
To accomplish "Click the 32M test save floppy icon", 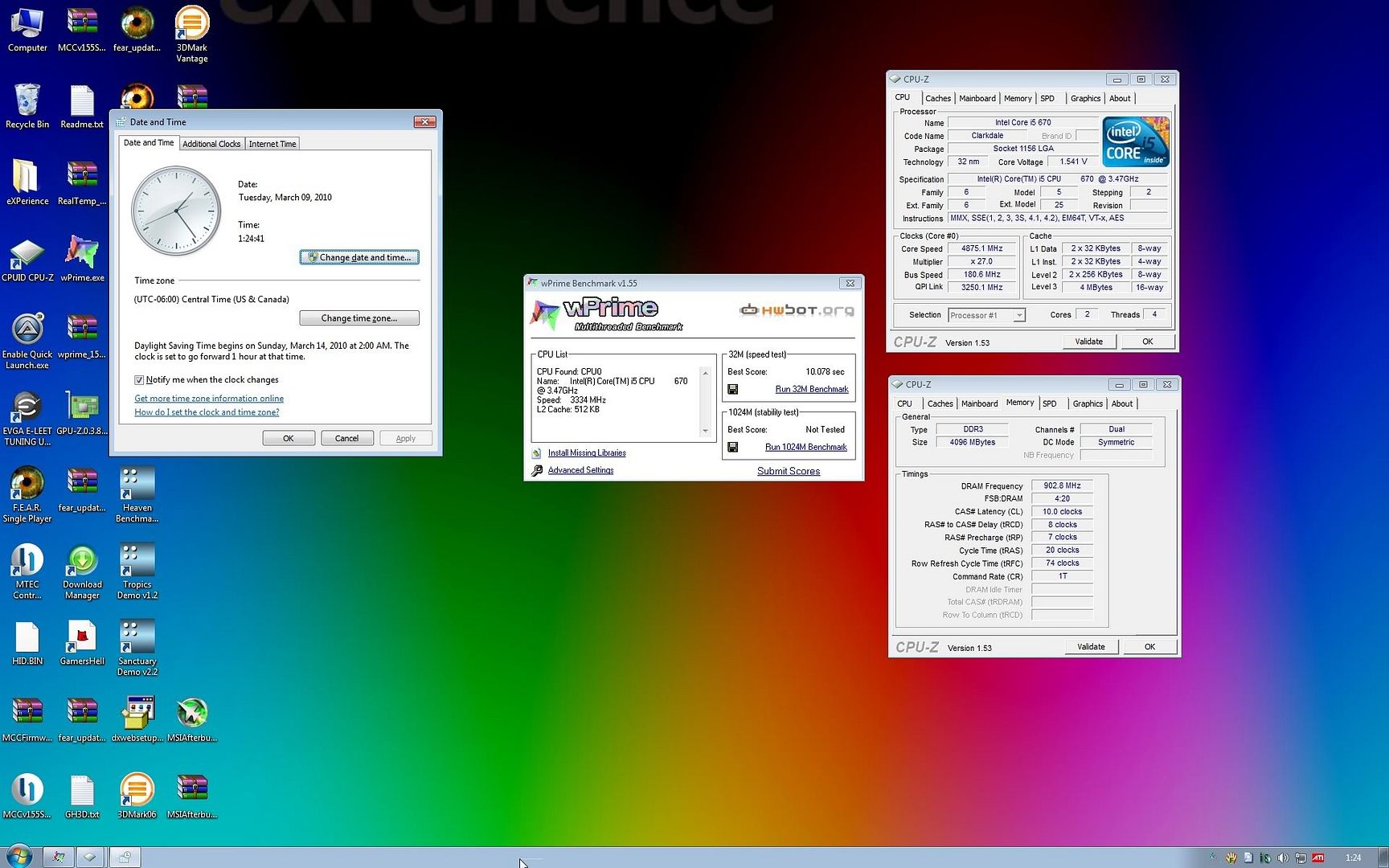I will tap(732, 389).
